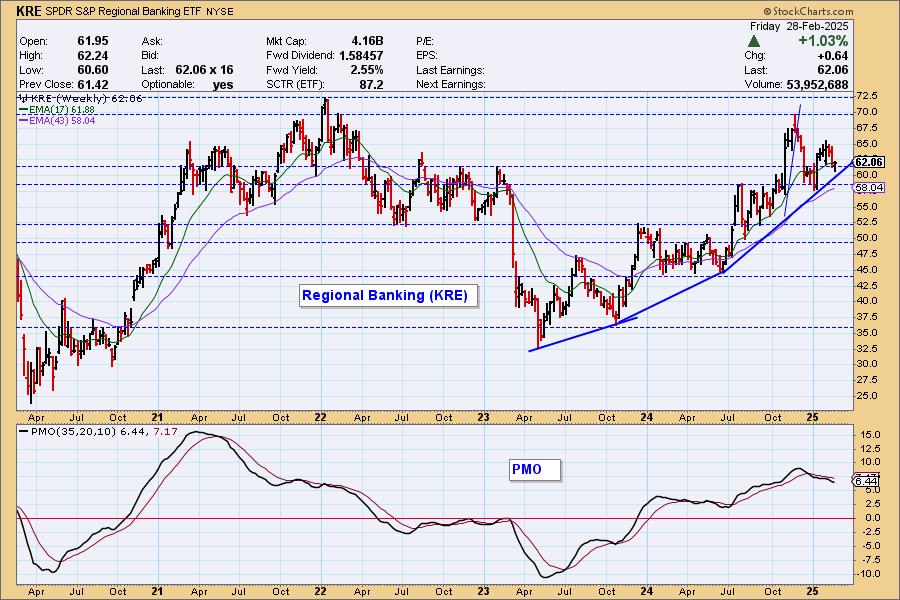Select the 'Bid:' label
Screen dimensions: 900x600
pos(150,55)
